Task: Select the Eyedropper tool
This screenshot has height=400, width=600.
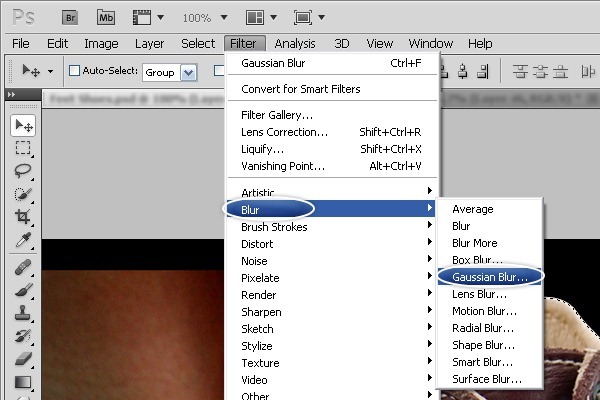Action: point(23,241)
